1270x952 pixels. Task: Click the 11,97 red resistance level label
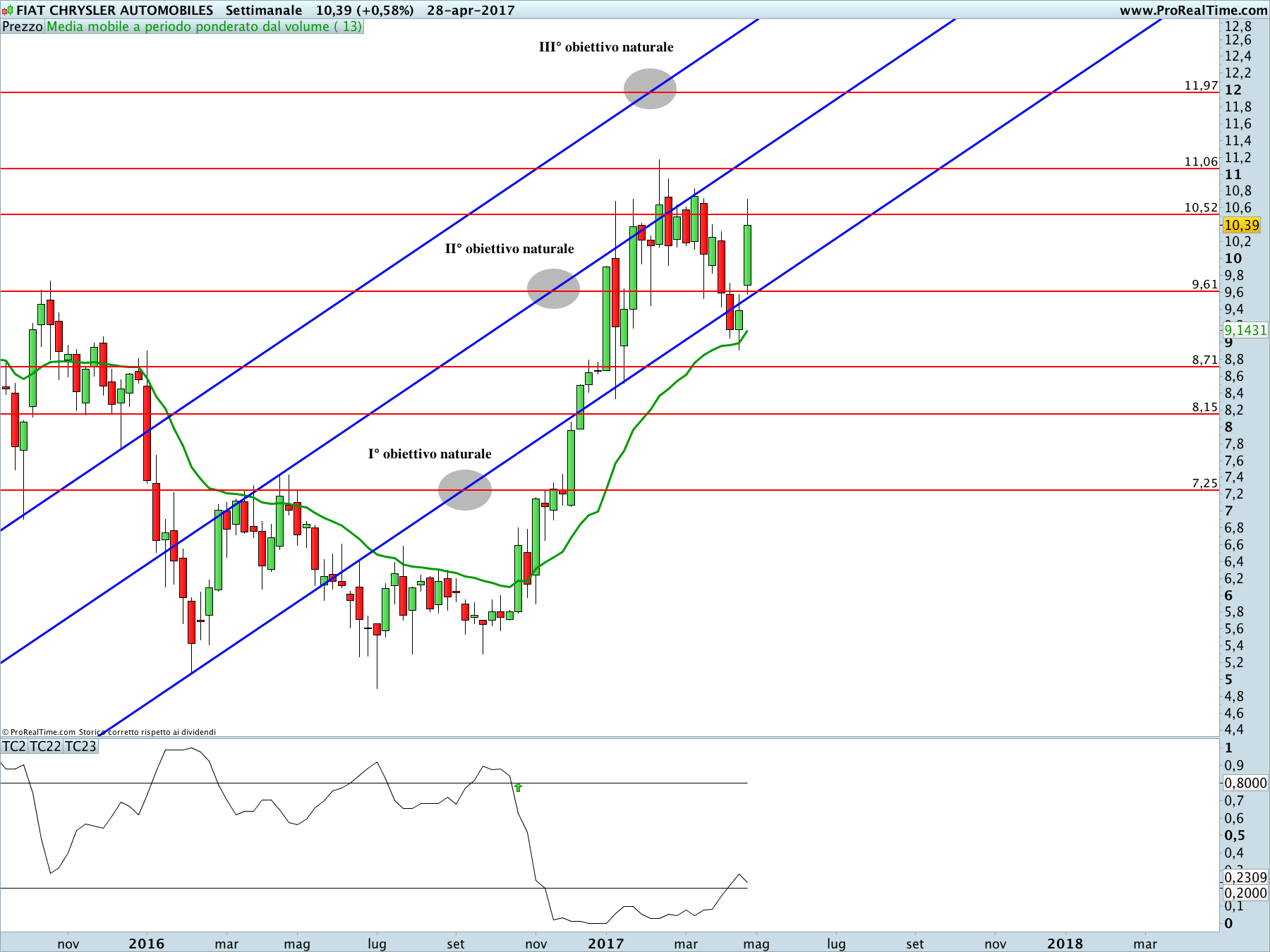(x=1201, y=86)
